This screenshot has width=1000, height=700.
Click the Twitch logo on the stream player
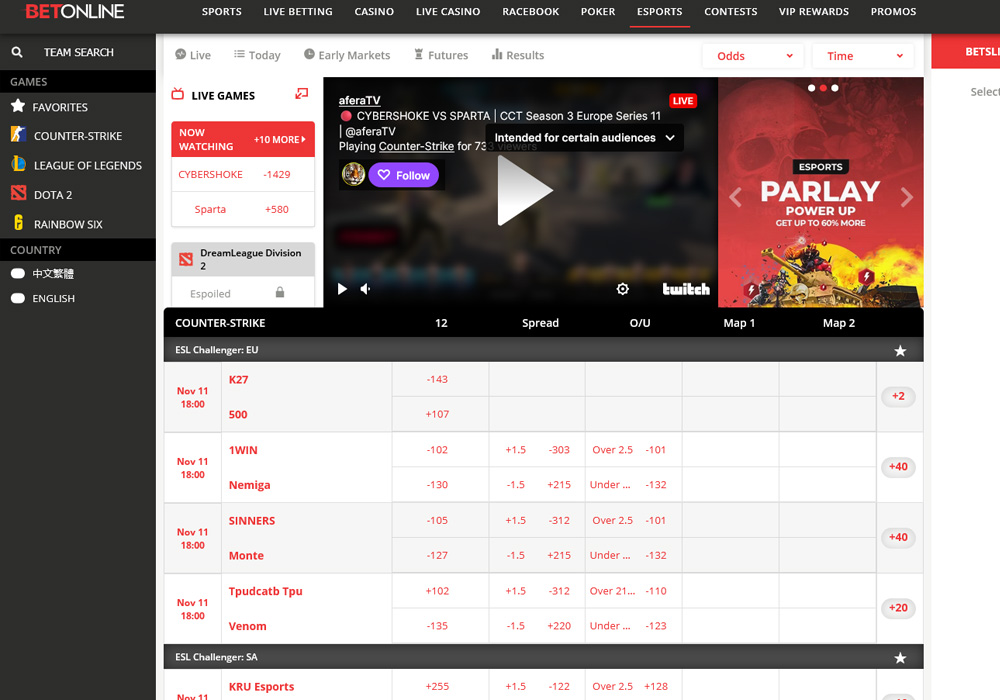pos(685,289)
